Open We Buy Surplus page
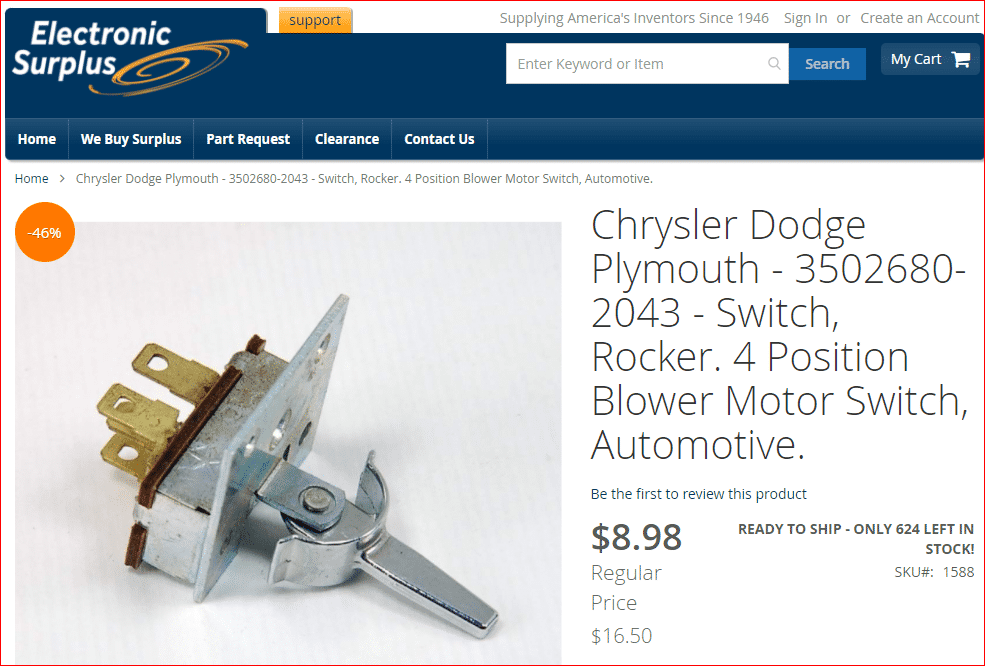The width and height of the screenshot is (985, 666). pos(131,139)
